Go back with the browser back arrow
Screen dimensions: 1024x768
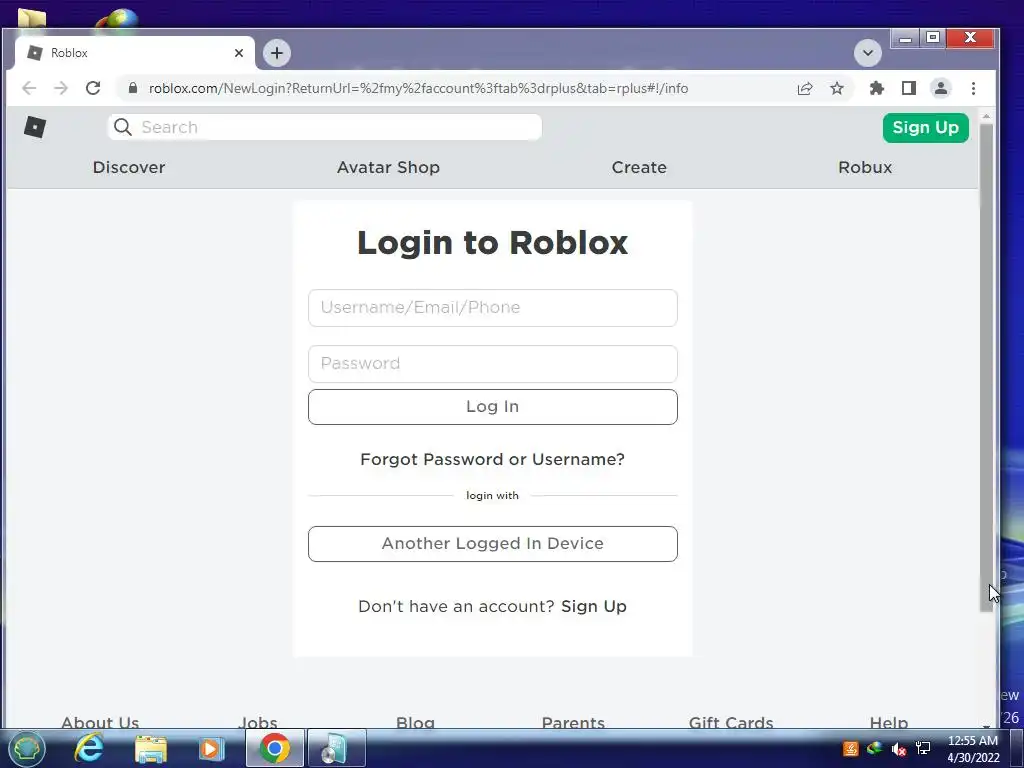tap(29, 88)
